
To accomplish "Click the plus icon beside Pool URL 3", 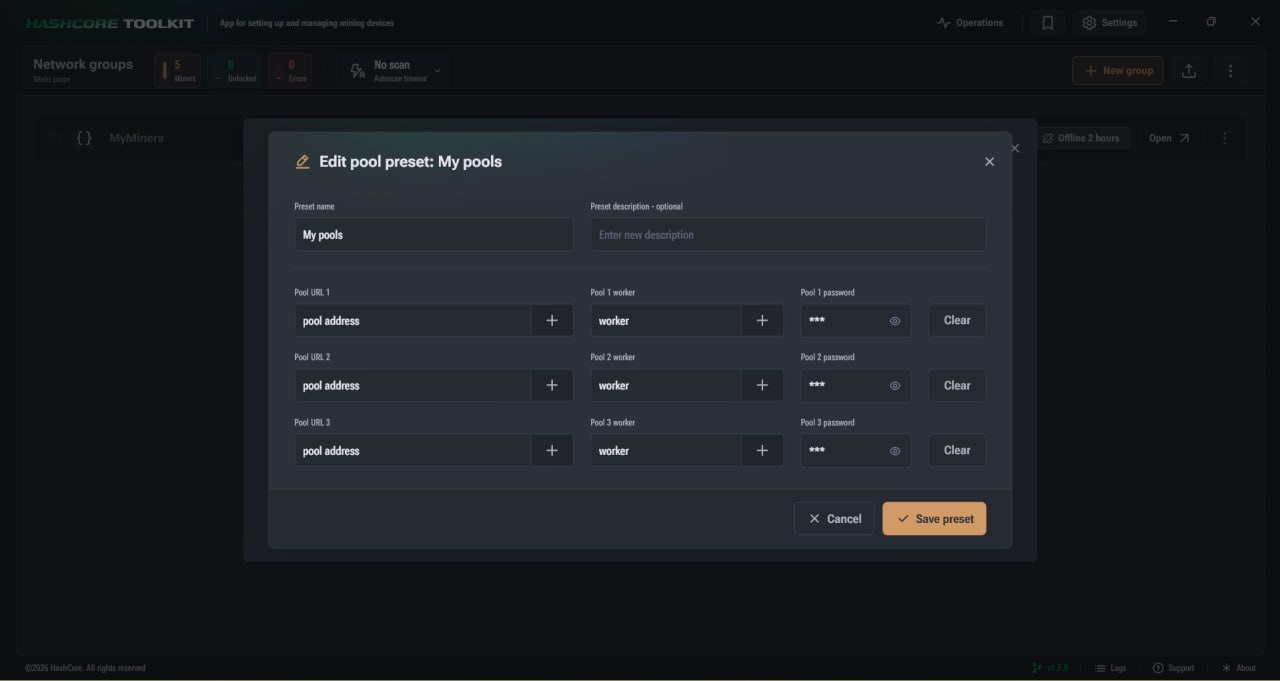I will 552,451.
